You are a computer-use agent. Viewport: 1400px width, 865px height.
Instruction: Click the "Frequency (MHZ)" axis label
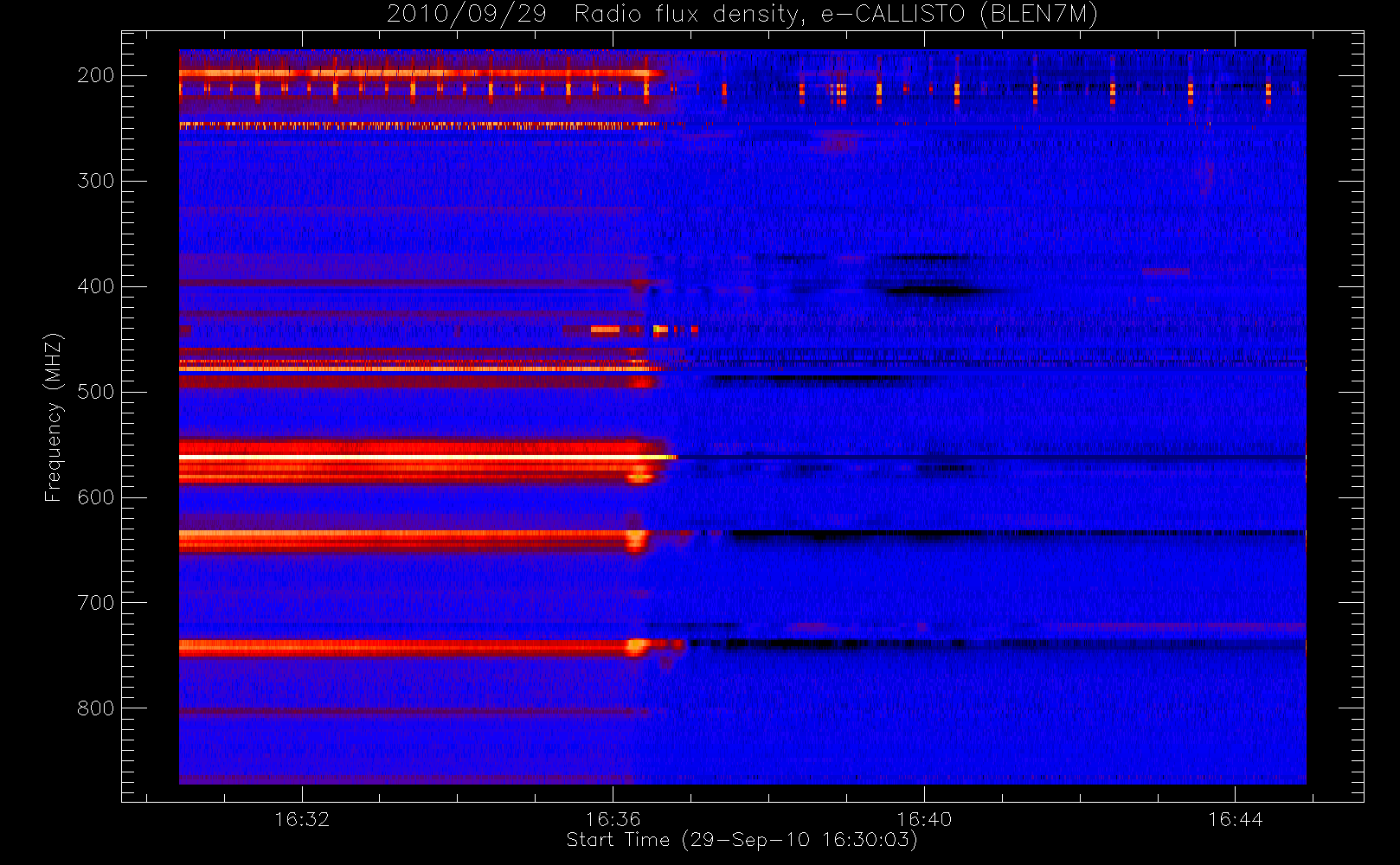[54, 417]
